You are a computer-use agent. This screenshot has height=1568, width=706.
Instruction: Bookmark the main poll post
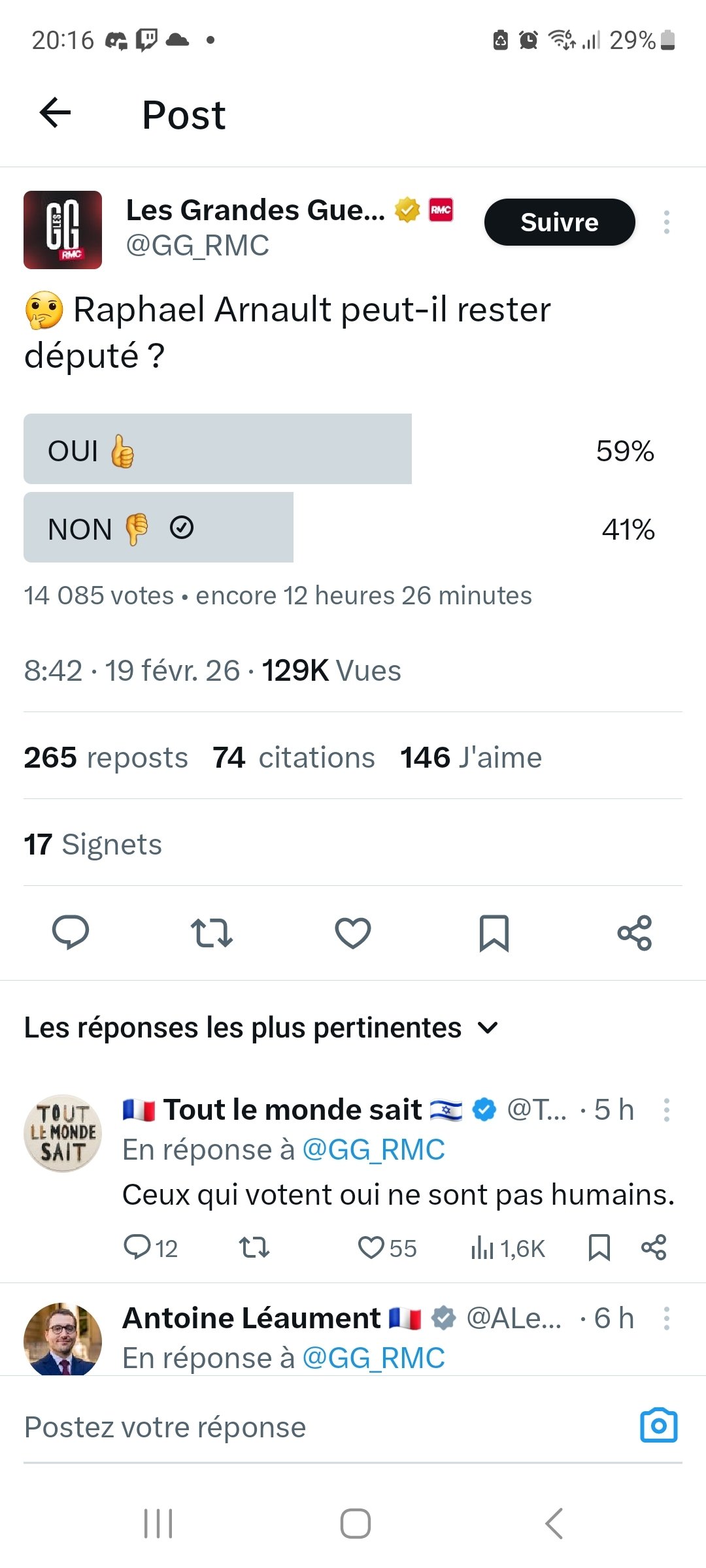click(494, 932)
